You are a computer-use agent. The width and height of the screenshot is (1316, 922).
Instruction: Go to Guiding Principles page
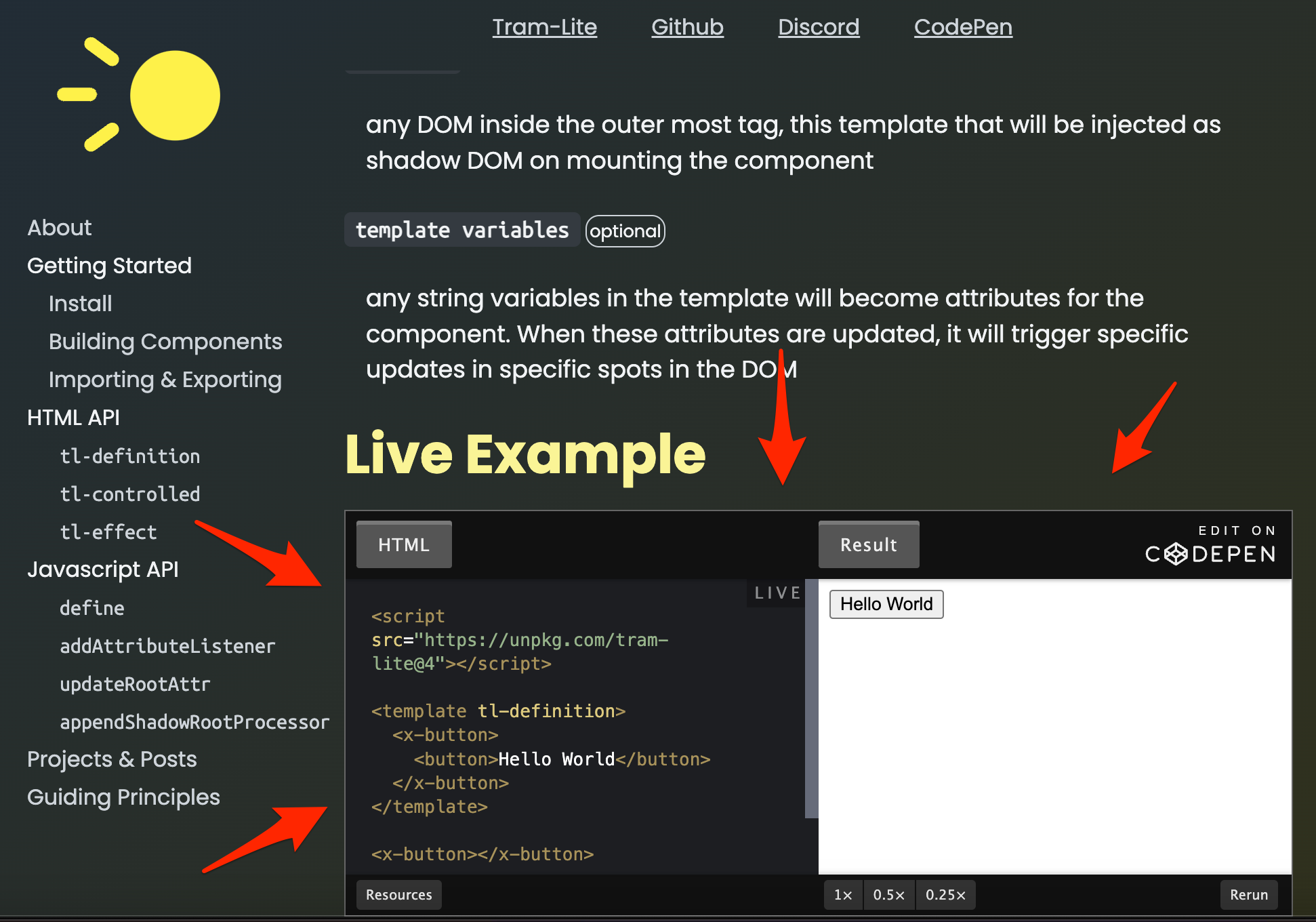pos(123,797)
